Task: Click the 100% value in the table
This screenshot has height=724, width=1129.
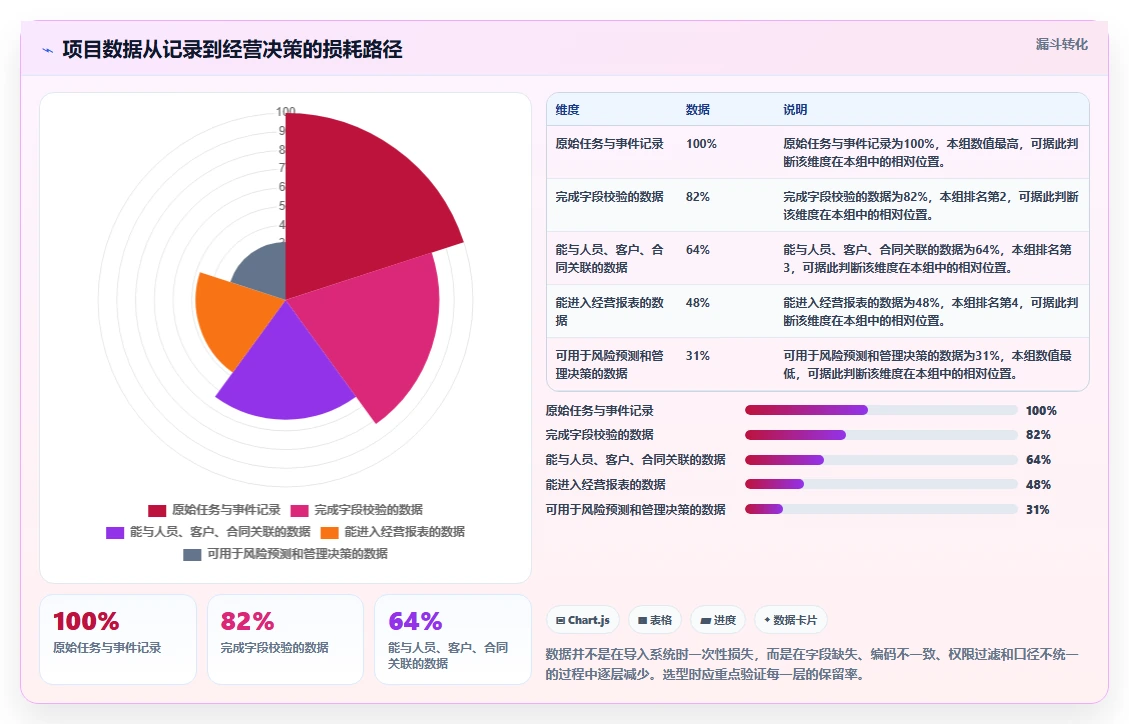Action: [701, 144]
